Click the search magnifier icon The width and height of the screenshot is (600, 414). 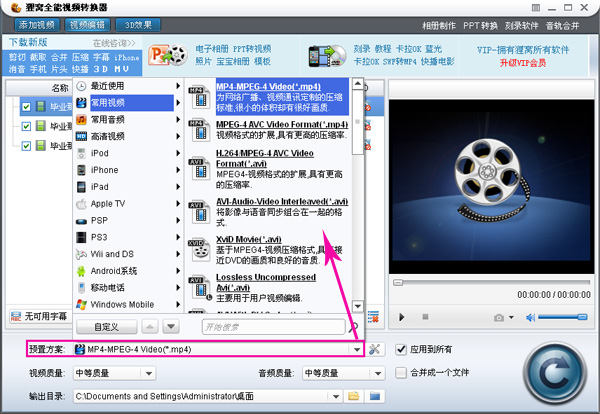(x=353, y=327)
